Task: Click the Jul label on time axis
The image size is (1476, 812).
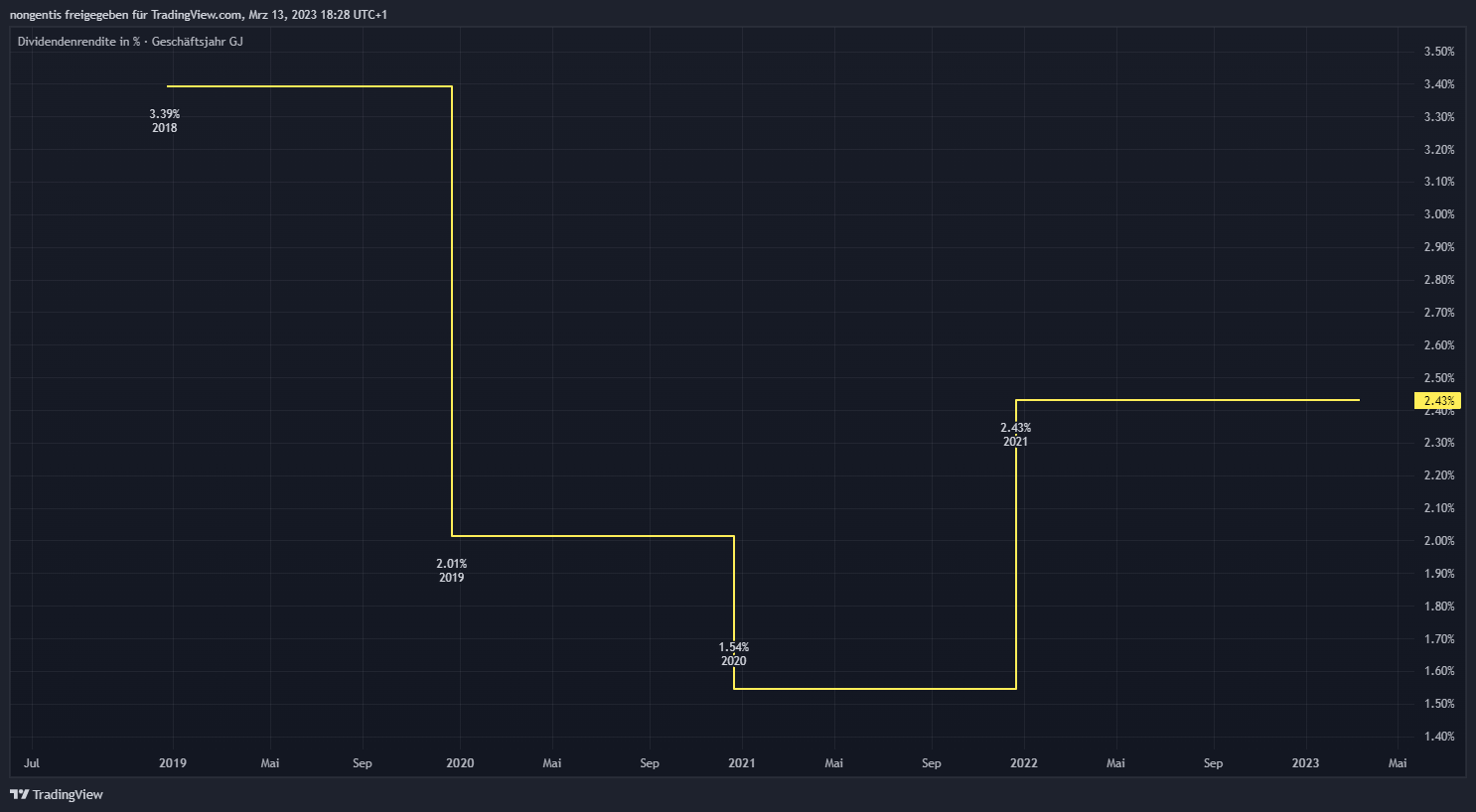Action: coord(32,763)
